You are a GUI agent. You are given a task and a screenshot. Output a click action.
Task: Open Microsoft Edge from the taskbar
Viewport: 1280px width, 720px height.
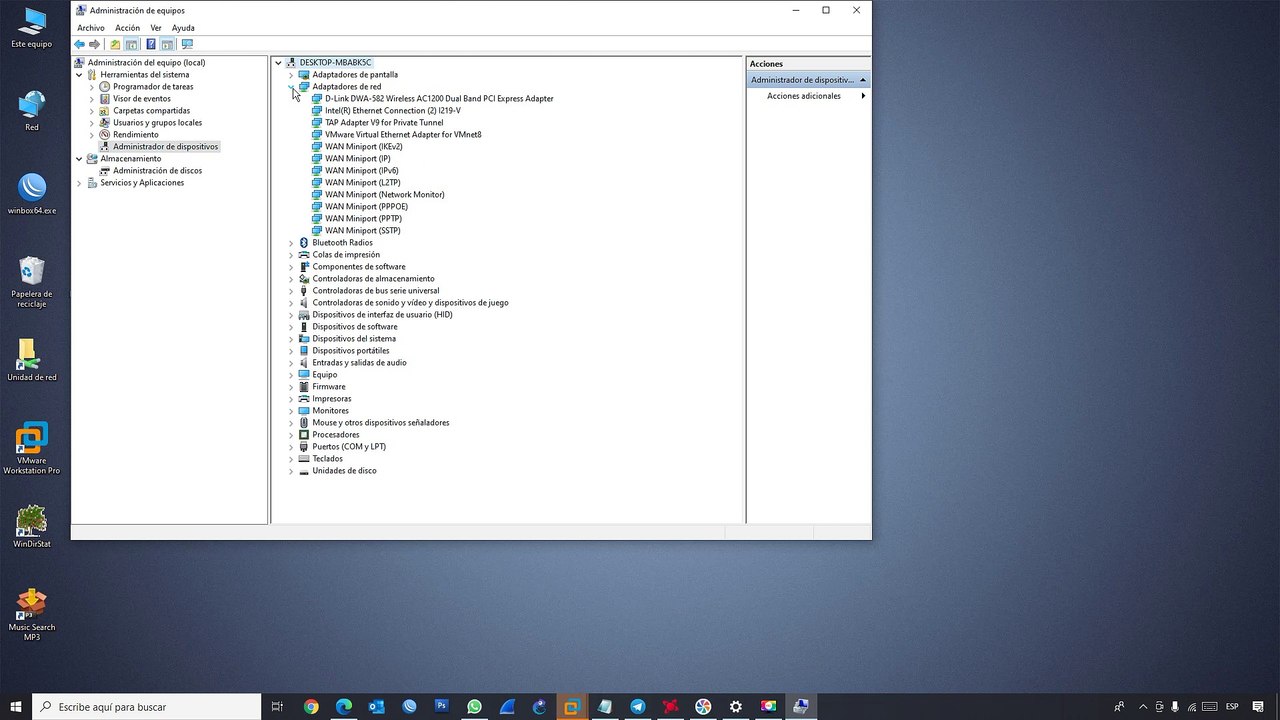coord(344,707)
